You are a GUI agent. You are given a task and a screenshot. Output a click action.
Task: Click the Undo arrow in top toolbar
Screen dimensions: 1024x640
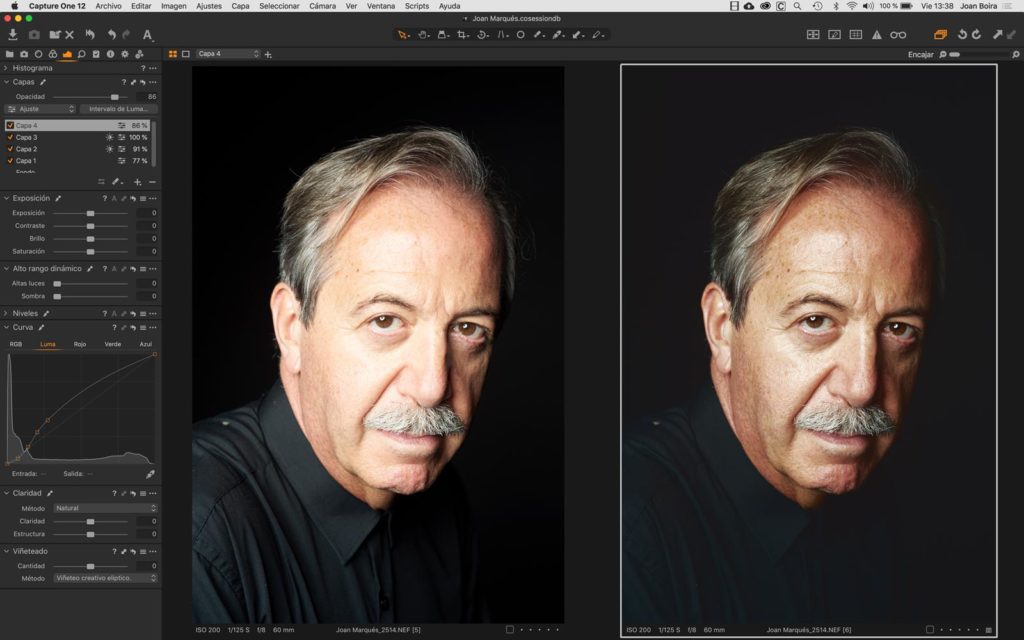click(112, 35)
